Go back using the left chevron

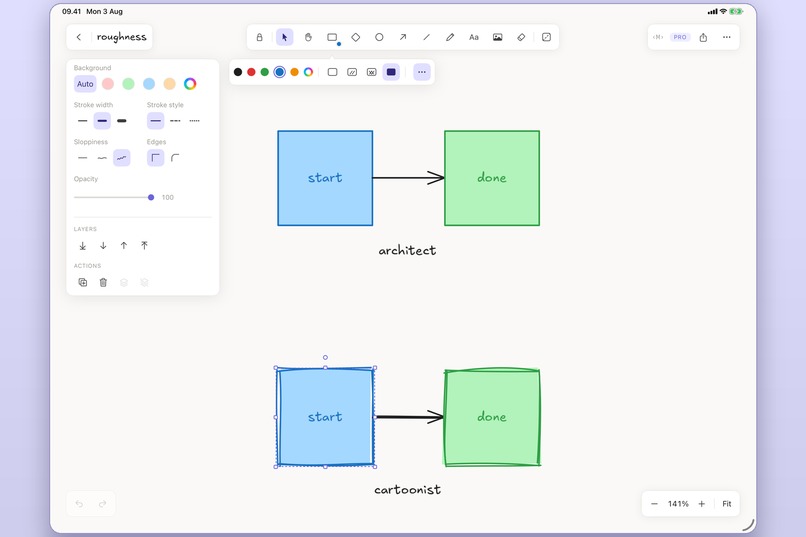(79, 37)
